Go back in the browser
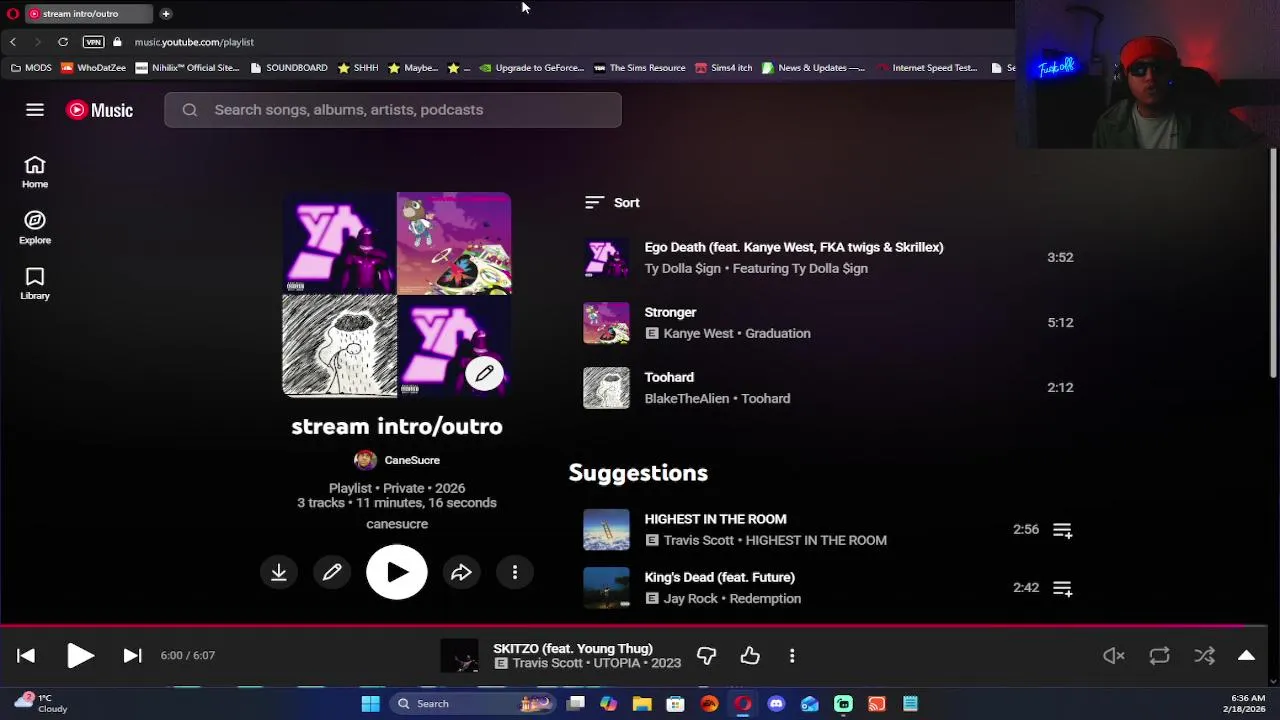The width and height of the screenshot is (1280, 720). tap(13, 42)
